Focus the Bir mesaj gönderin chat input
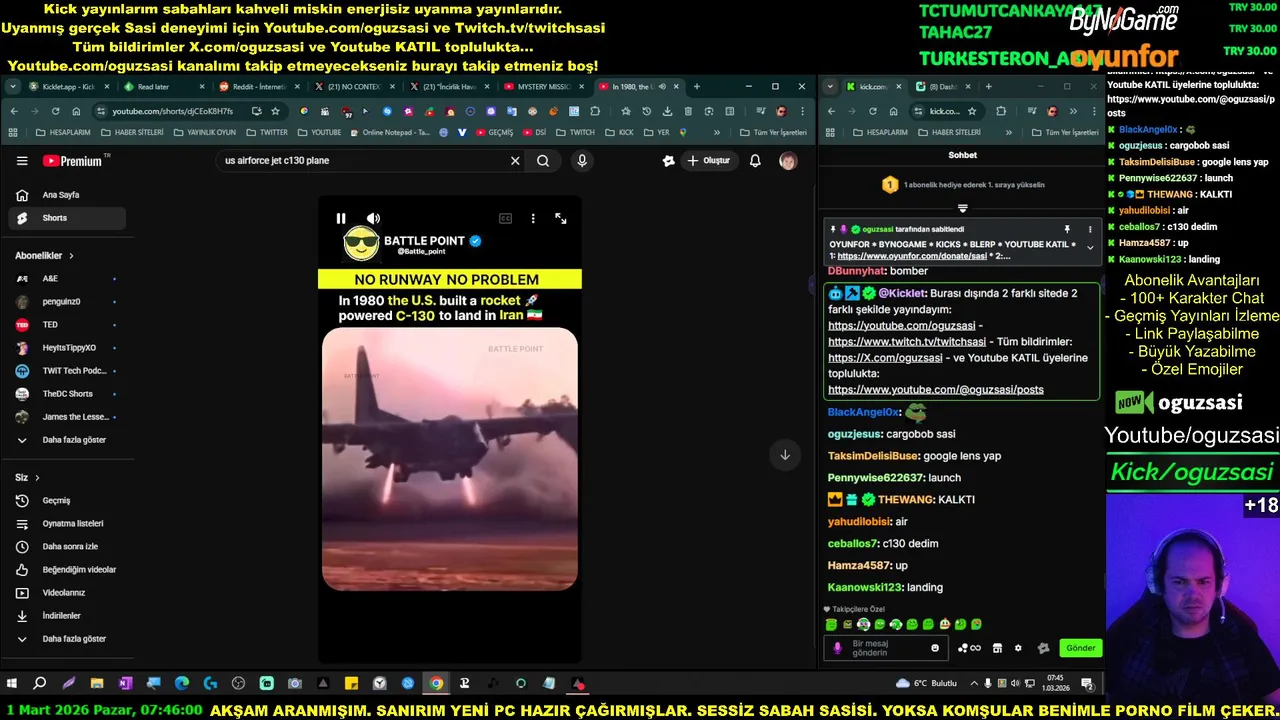Image resolution: width=1280 pixels, height=720 pixels. coord(886,648)
